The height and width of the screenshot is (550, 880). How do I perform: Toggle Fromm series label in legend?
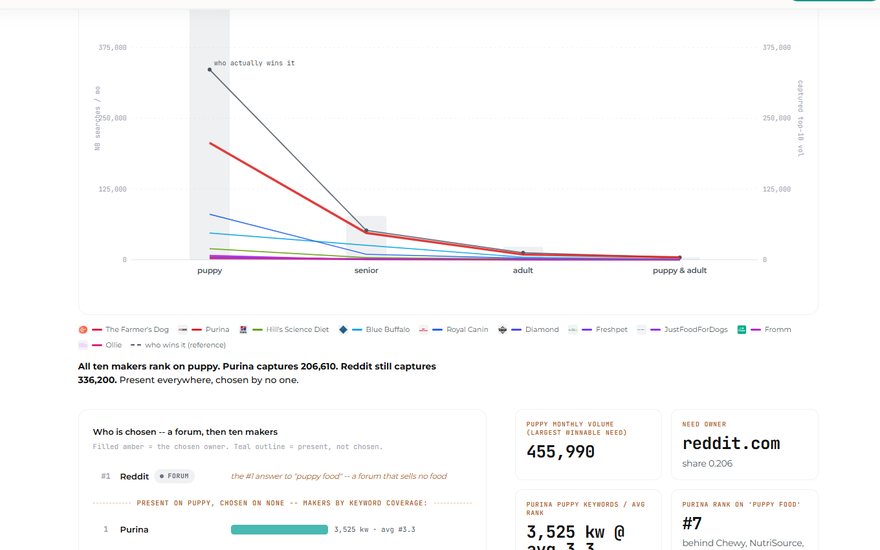click(x=778, y=329)
